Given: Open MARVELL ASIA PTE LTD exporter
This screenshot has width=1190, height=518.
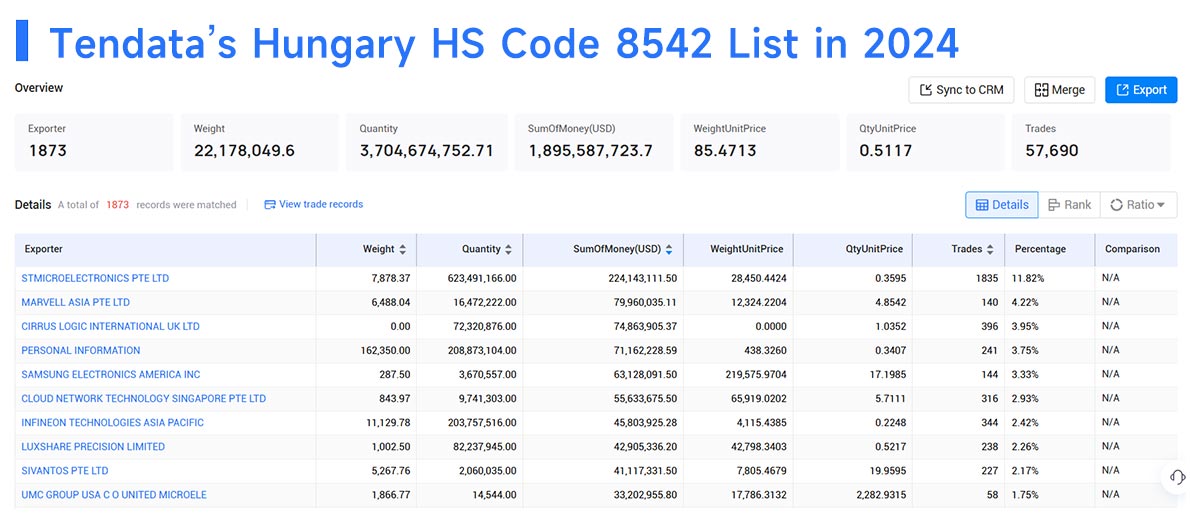Looking at the screenshot, I should (76, 303).
